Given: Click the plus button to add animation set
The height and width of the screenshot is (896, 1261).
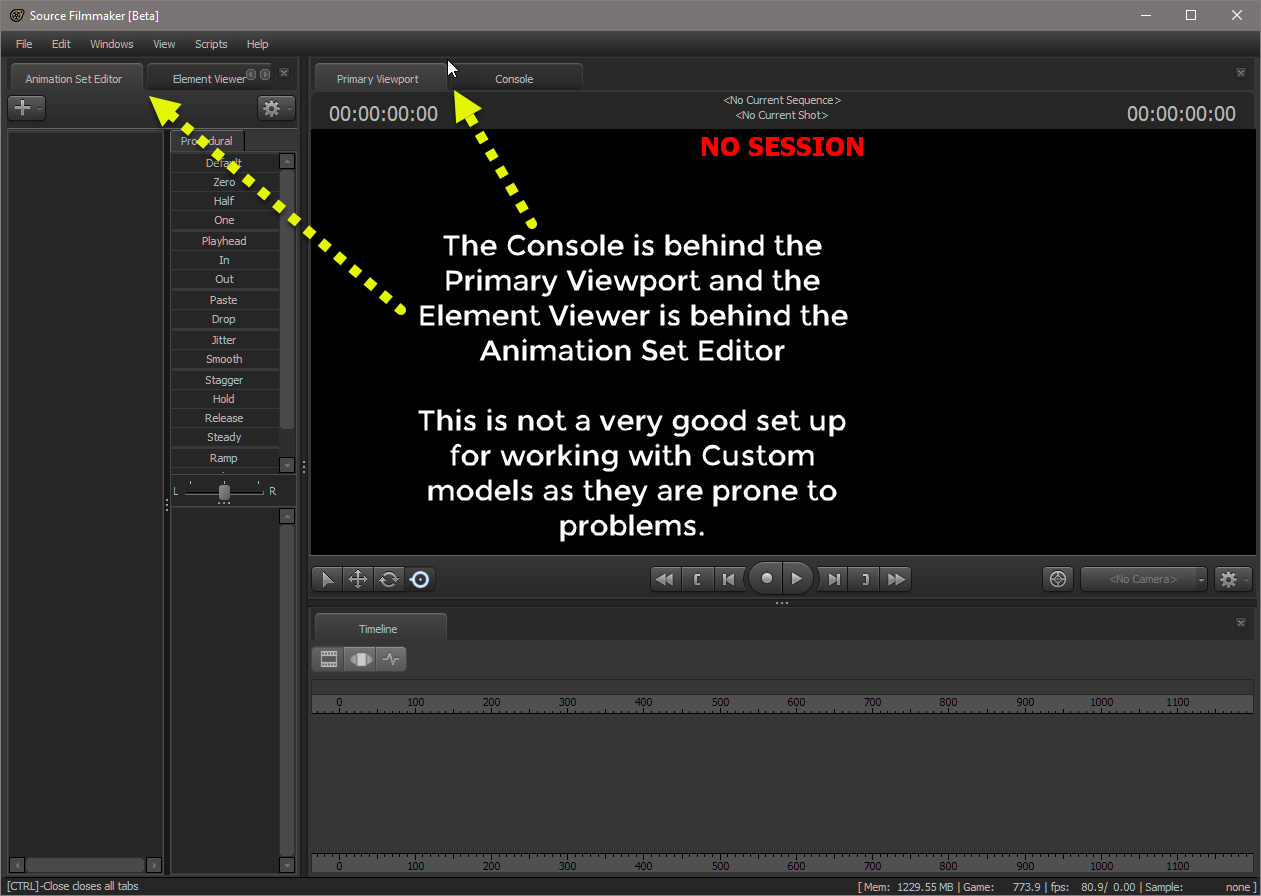Looking at the screenshot, I should point(26,108).
